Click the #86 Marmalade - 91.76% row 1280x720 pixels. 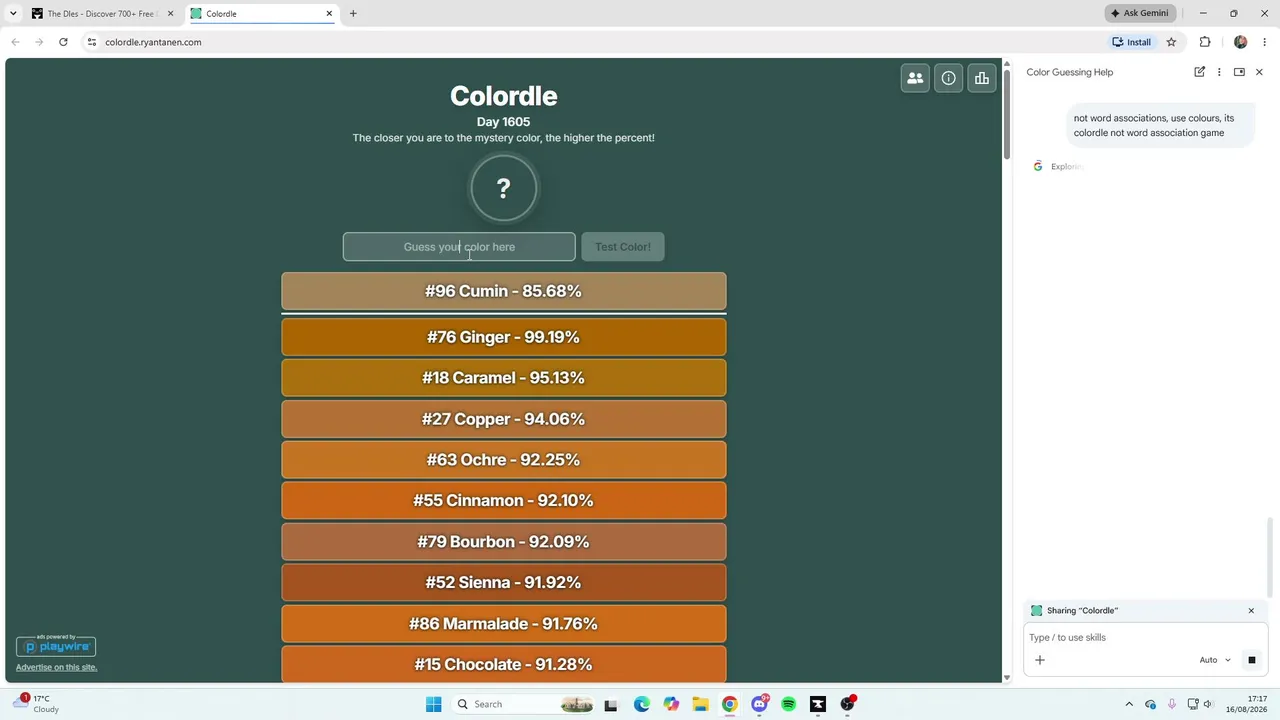pyautogui.click(x=504, y=624)
